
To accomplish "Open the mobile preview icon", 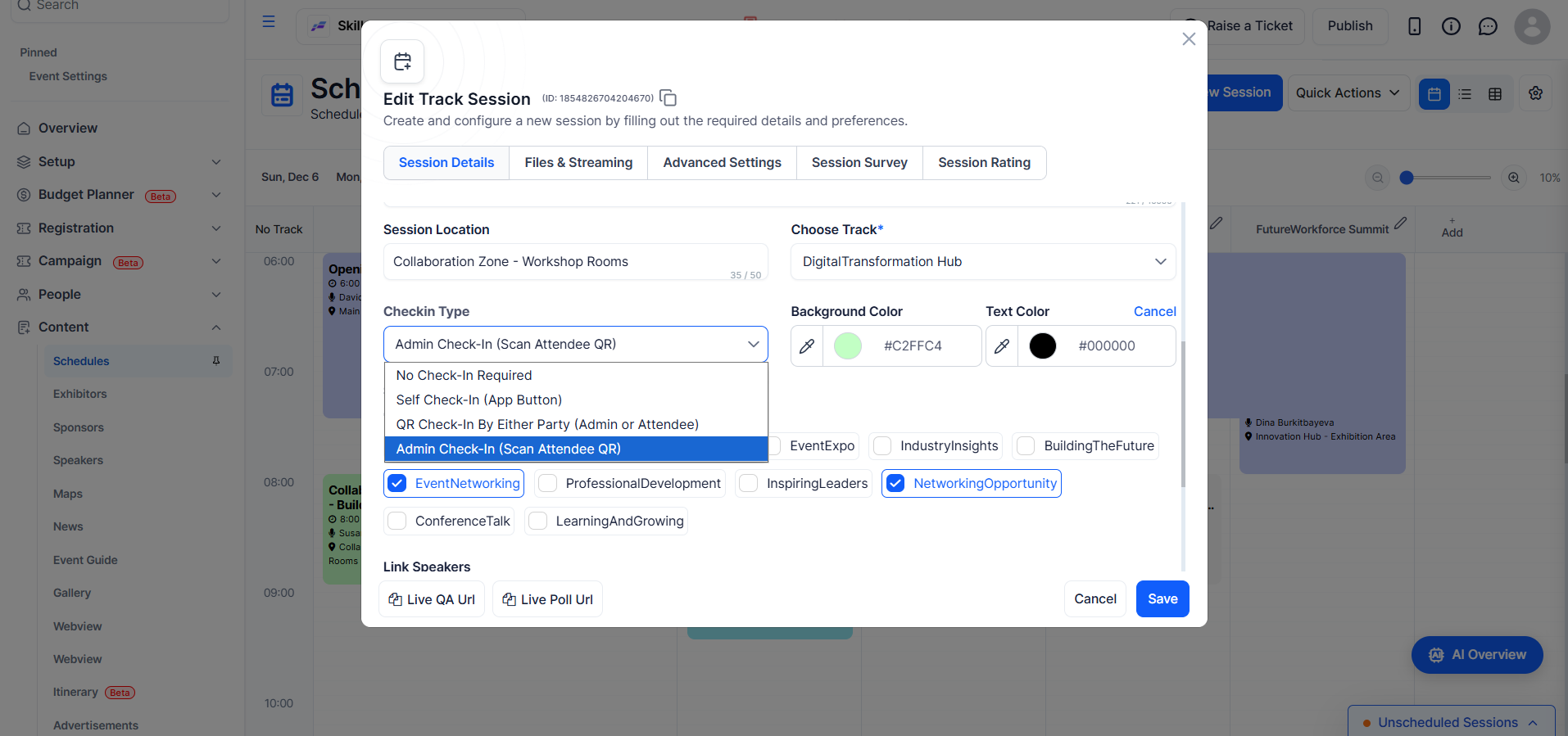I will point(1414,26).
